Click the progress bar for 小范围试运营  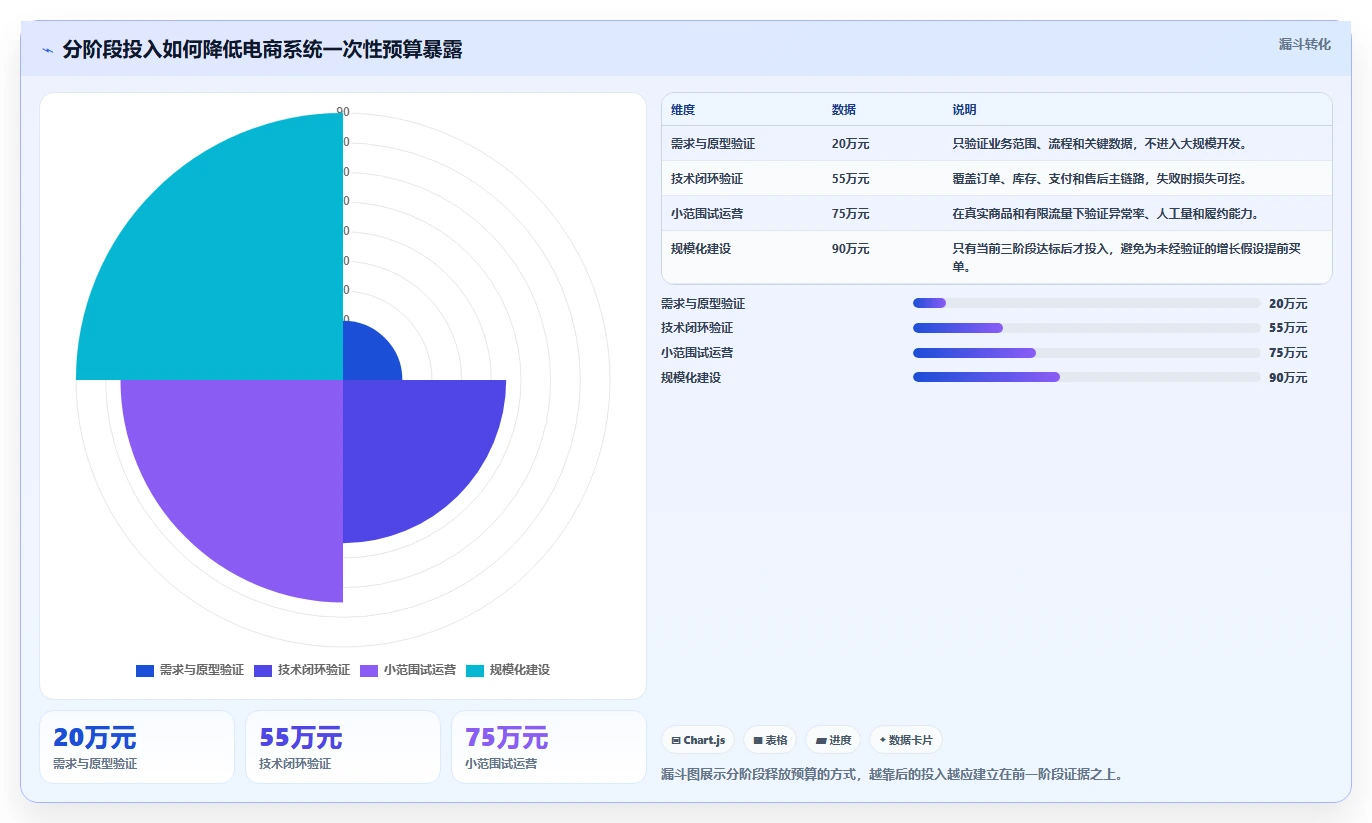pyautogui.click(x=1086, y=353)
